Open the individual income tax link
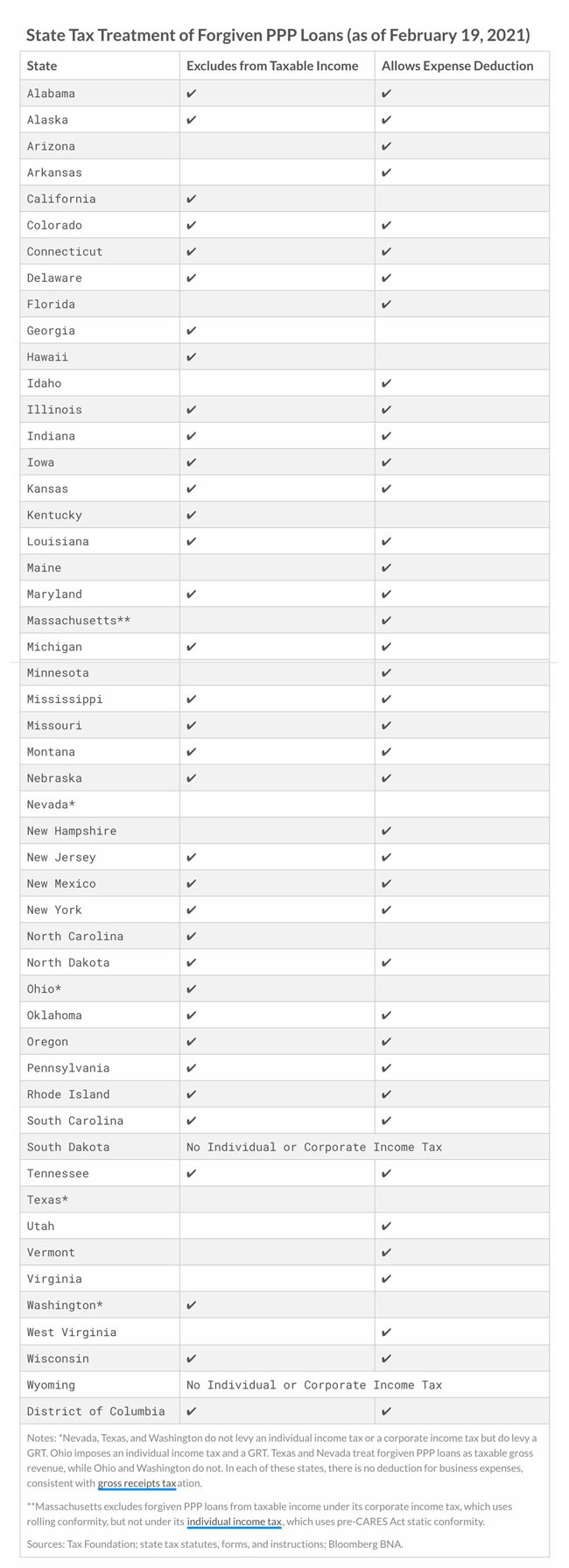569x1568 pixels. click(x=234, y=1522)
